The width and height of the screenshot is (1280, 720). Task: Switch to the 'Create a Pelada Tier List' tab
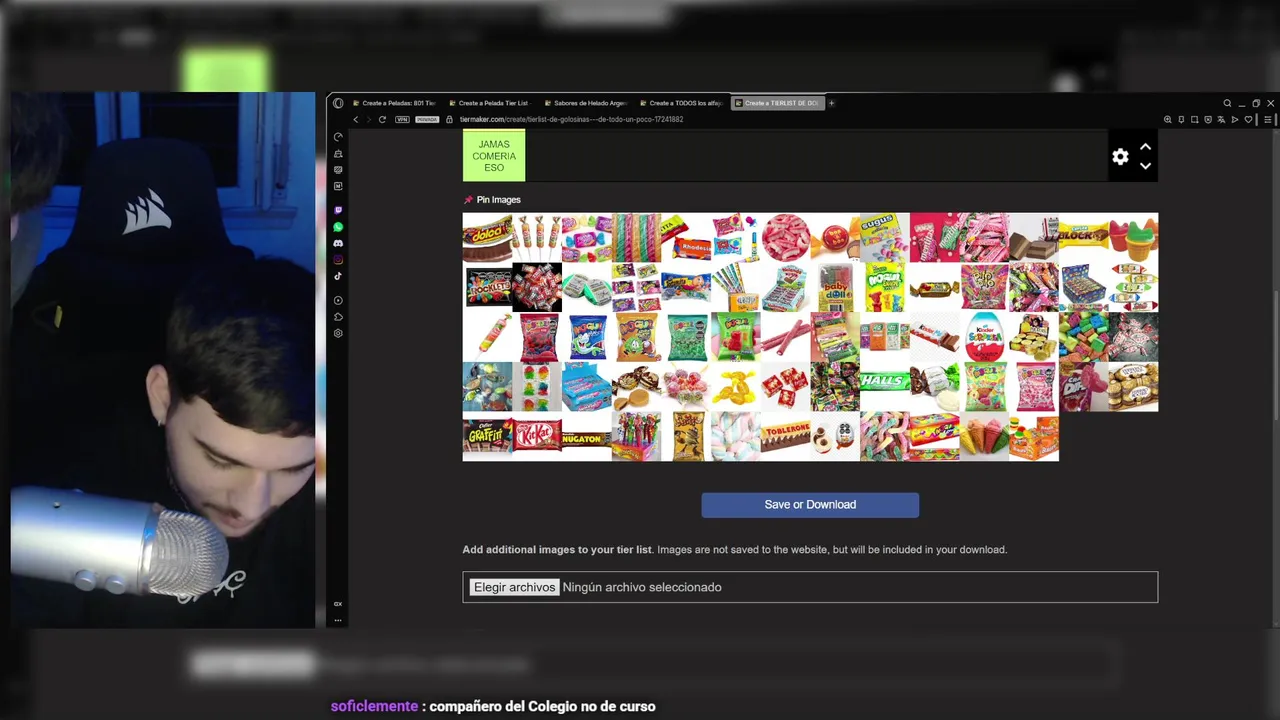click(488, 103)
